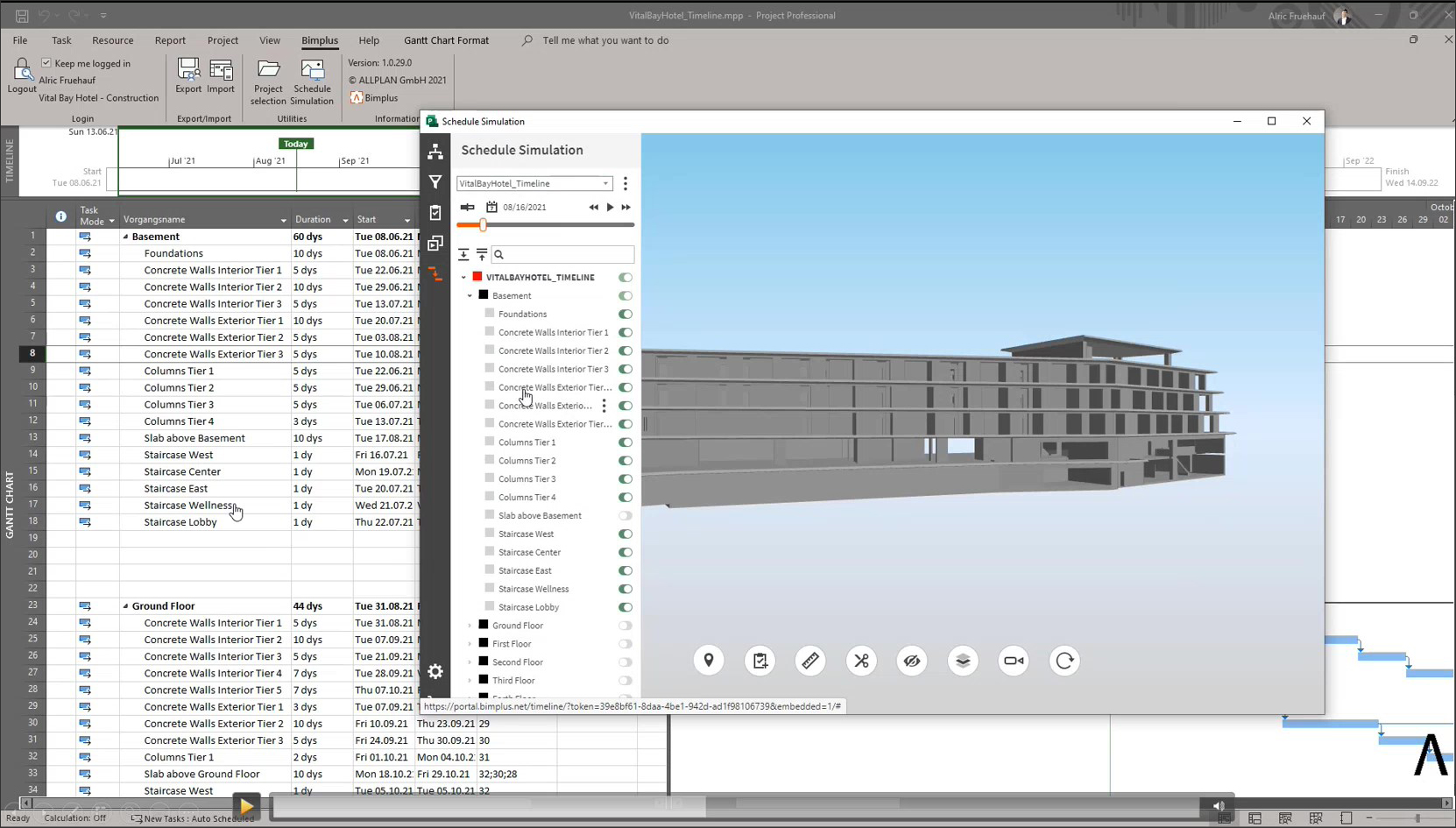Screen dimensions: 1456x828
Task: Open the Task ribbon tab
Action: point(61,40)
